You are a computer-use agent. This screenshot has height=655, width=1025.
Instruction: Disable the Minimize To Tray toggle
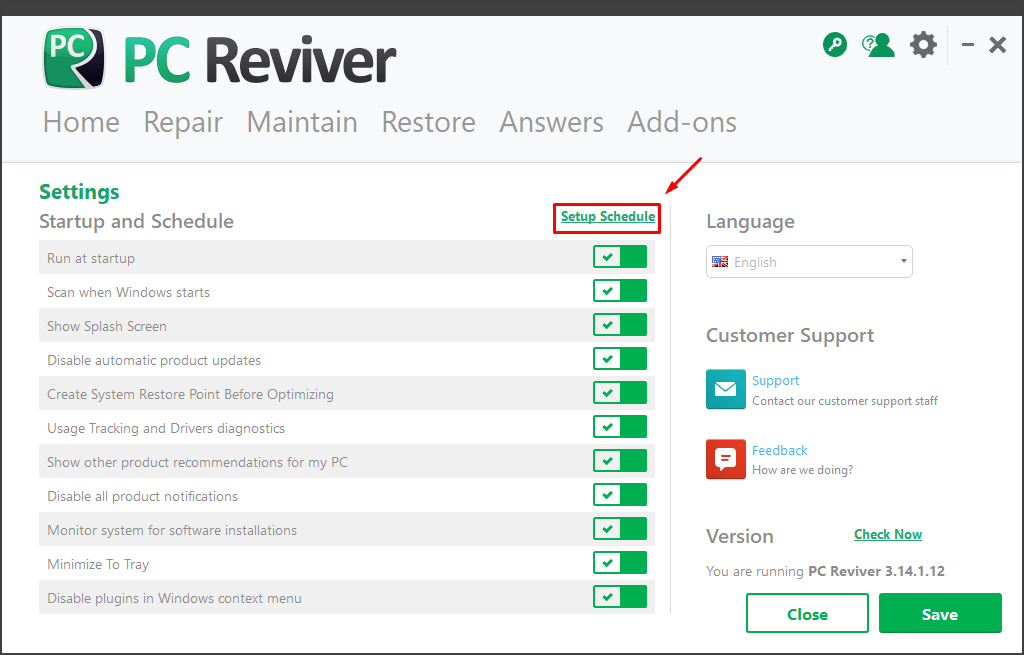(620, 562)
